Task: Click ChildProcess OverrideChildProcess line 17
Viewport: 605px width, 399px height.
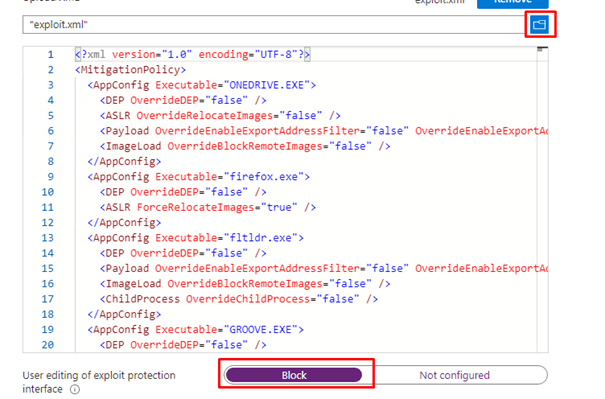Action: click(x=239, y=299)
